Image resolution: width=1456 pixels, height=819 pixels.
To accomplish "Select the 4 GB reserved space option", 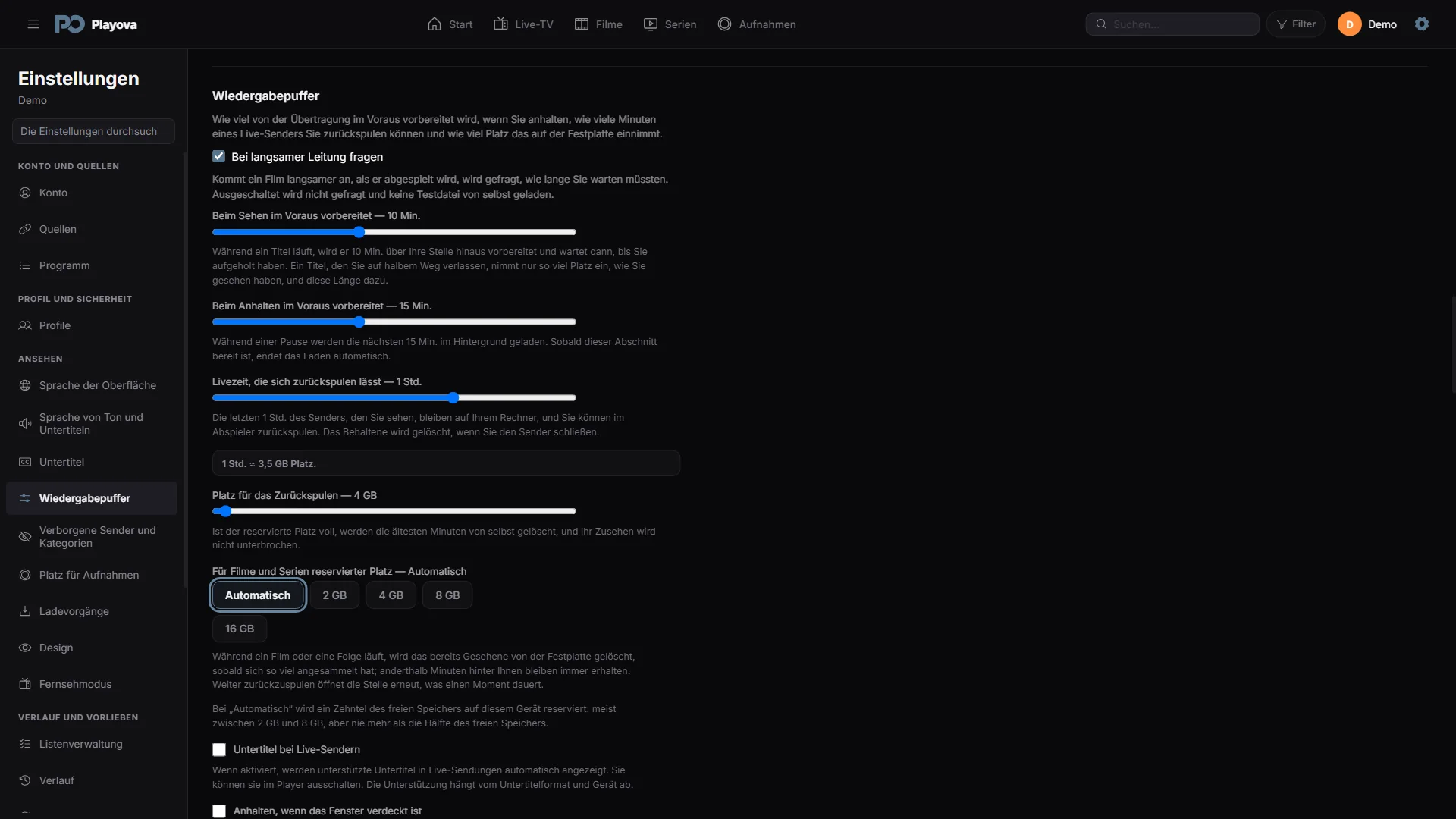I will [x=391, y=595].
